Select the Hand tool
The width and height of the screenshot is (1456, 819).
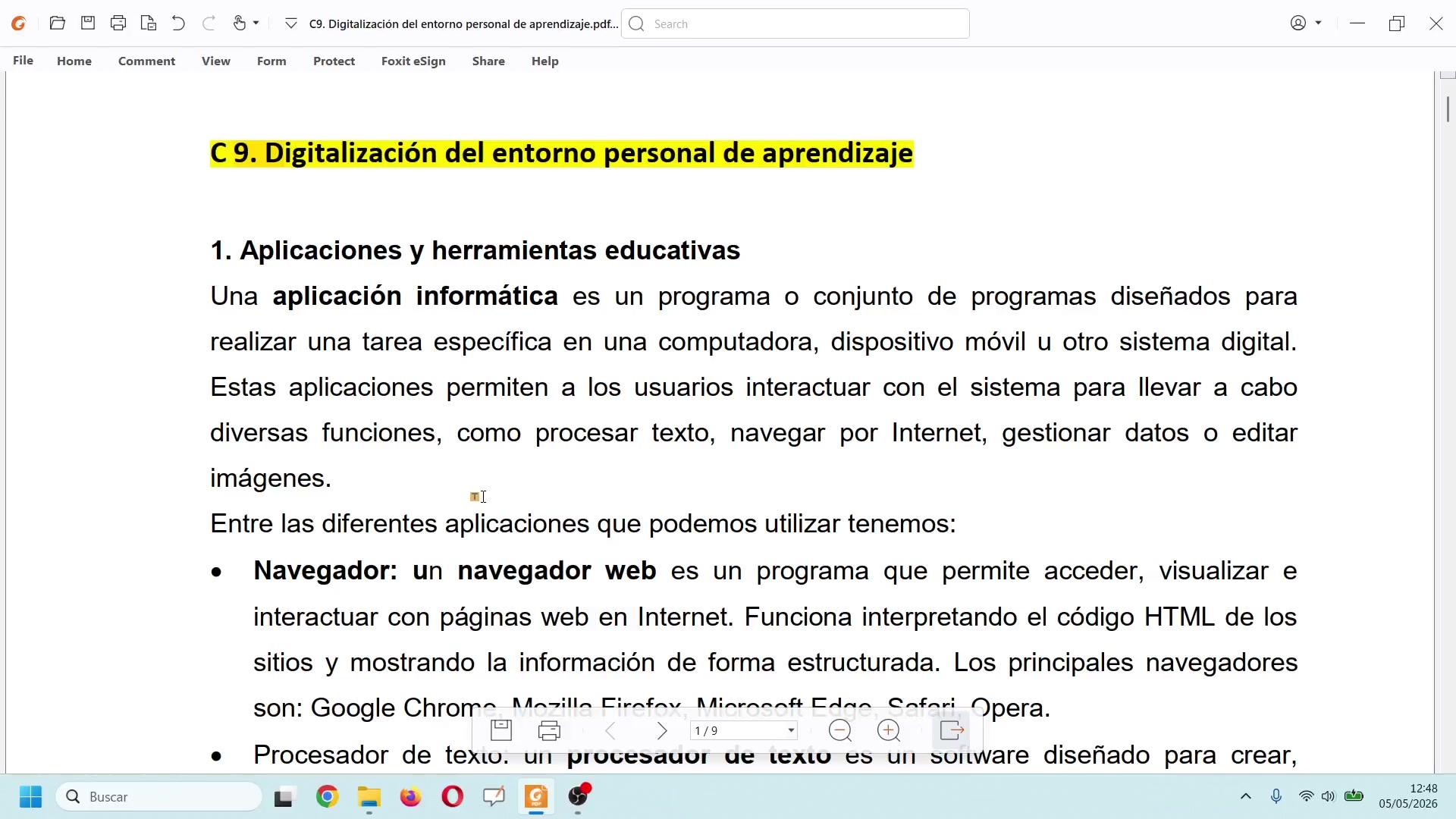pos(240,24)
